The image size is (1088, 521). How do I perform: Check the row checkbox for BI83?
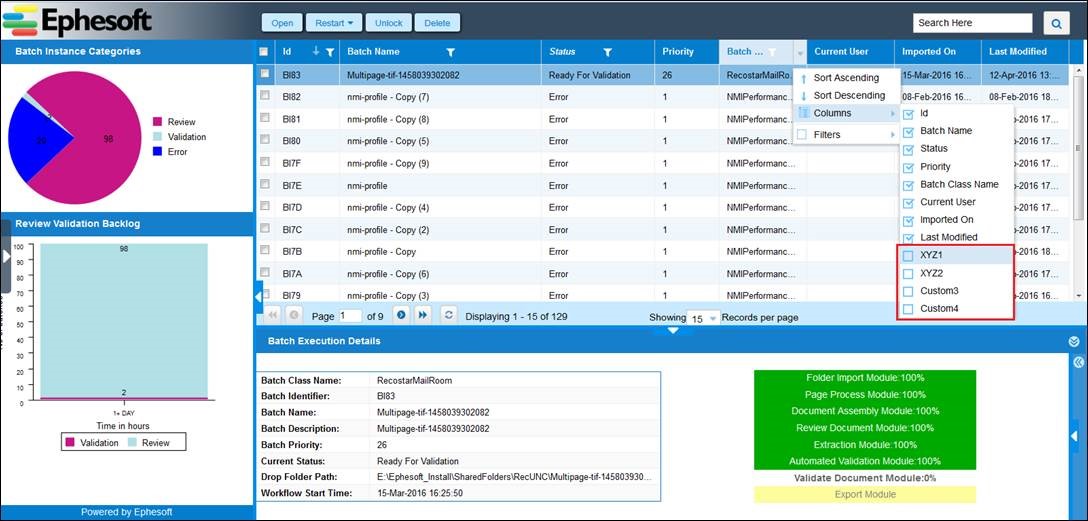click(x=264, y=73)
